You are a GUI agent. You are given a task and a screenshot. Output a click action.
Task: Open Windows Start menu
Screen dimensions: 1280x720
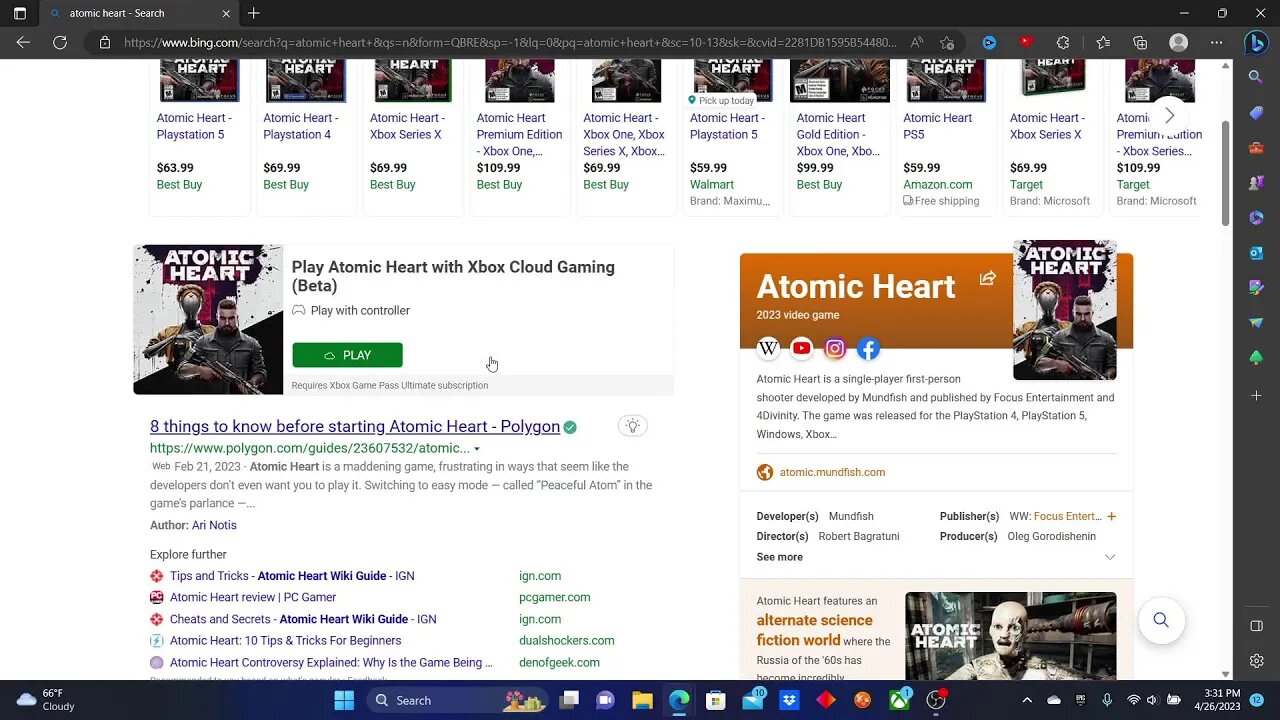pyautogui.click(x=344, y=700)
